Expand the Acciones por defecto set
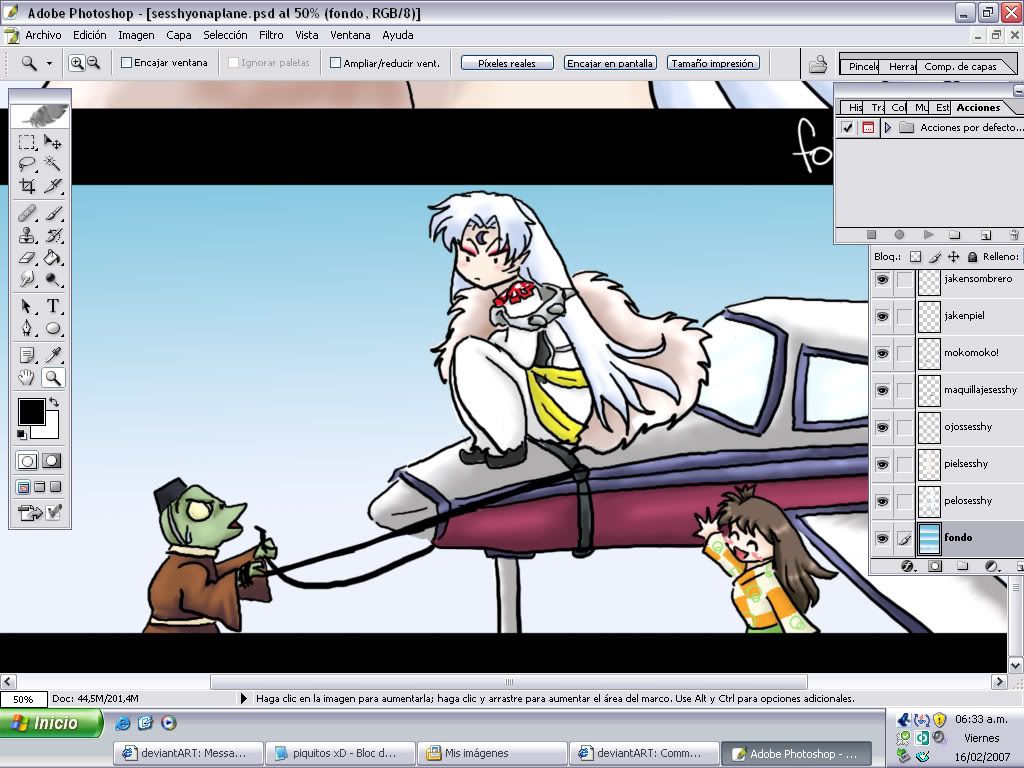 888,127
